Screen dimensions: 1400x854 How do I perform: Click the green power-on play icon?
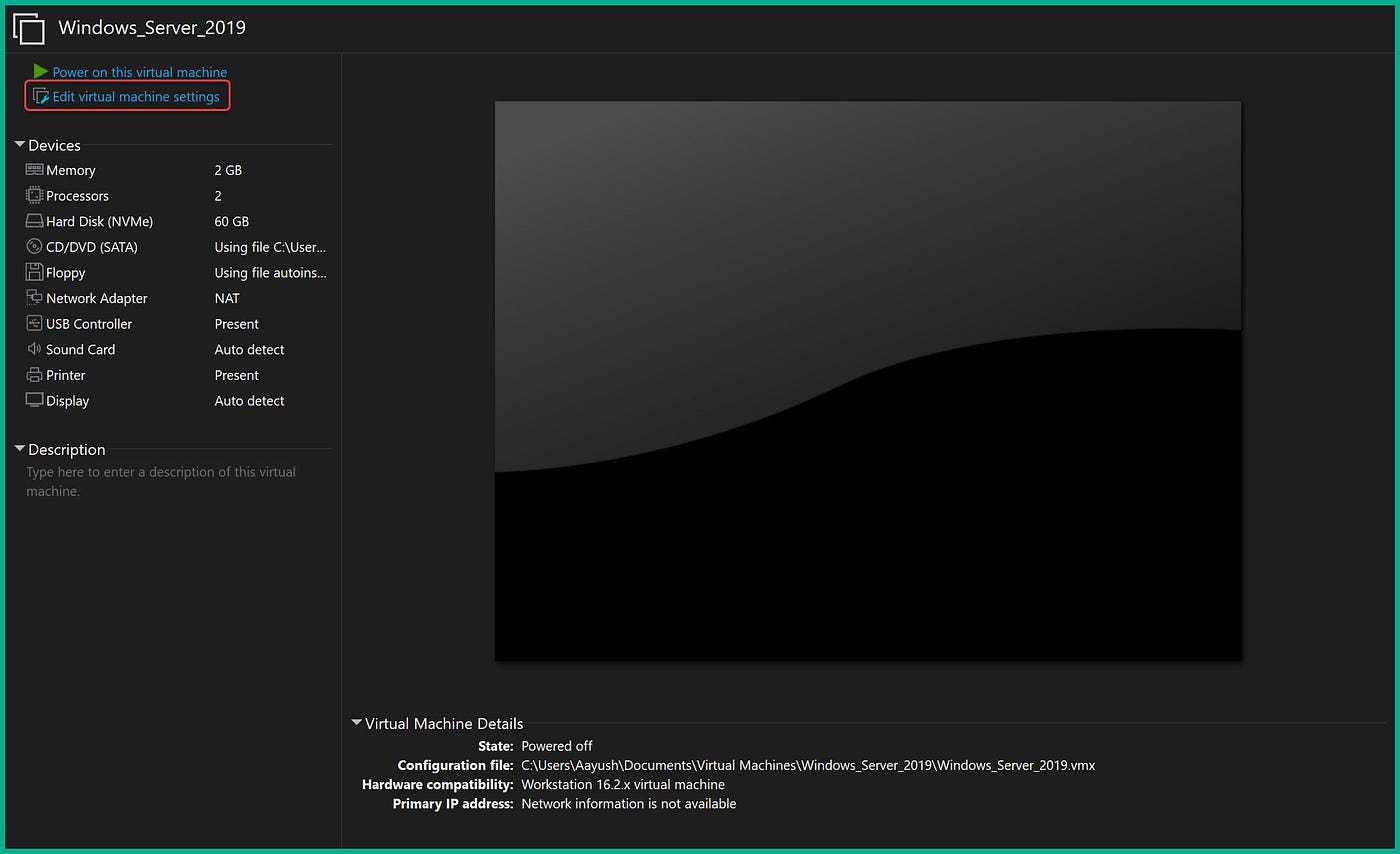click(40, 71)
